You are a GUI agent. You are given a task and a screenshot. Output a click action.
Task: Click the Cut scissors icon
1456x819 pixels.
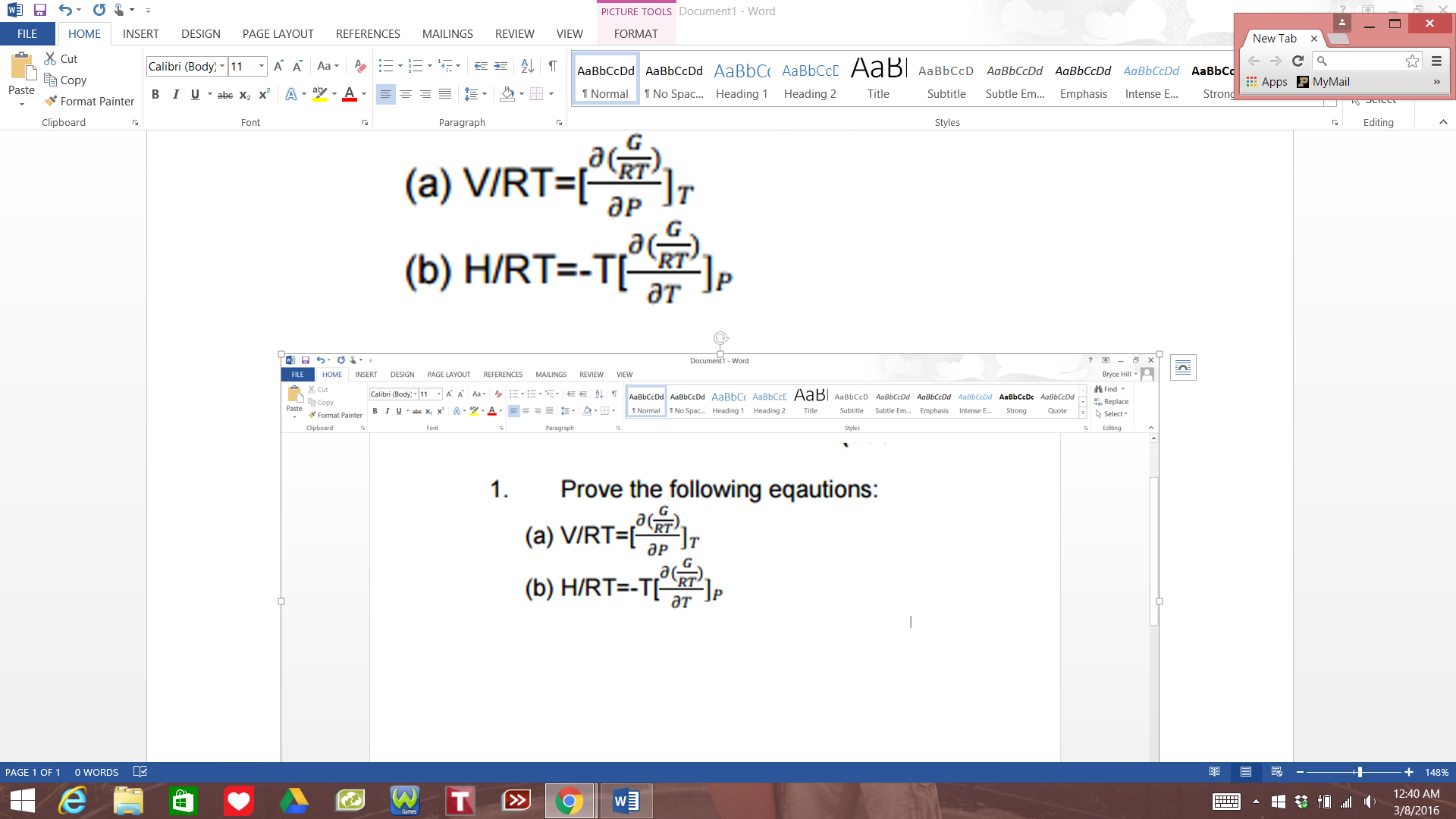tap(50, 58)
